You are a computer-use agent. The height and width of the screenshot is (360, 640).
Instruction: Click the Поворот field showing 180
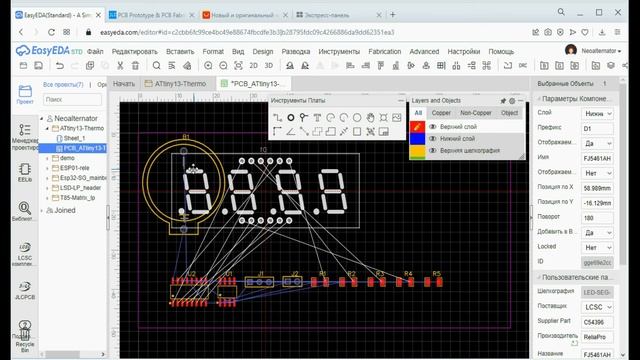[x=597, y=218]
